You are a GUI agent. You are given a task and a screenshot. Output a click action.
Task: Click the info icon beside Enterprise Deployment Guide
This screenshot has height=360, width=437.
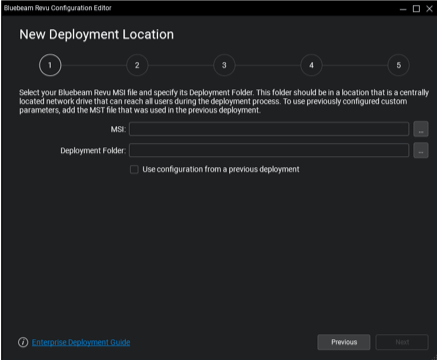point(23,342)
